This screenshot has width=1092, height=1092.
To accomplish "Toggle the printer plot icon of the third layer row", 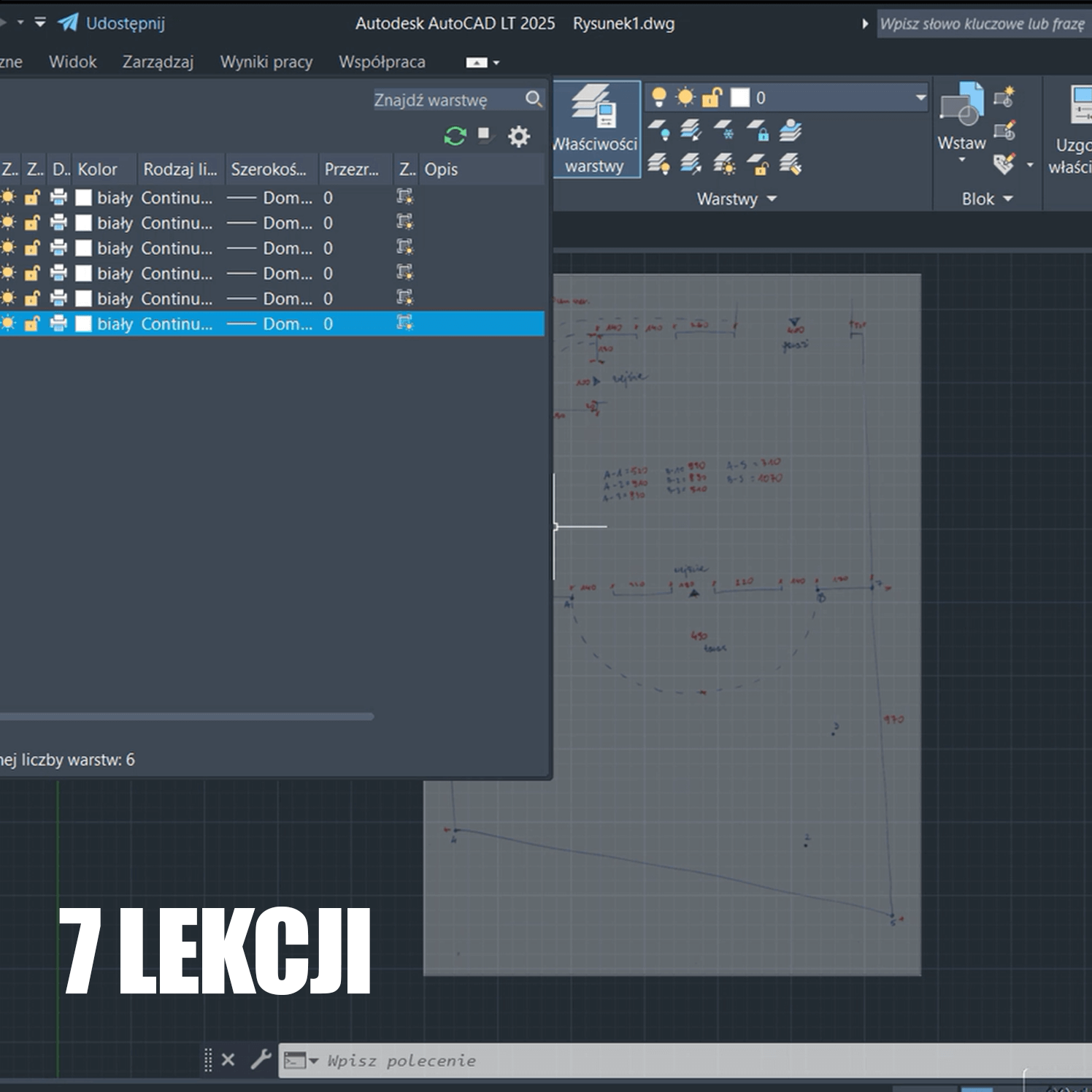I will 58,248.
